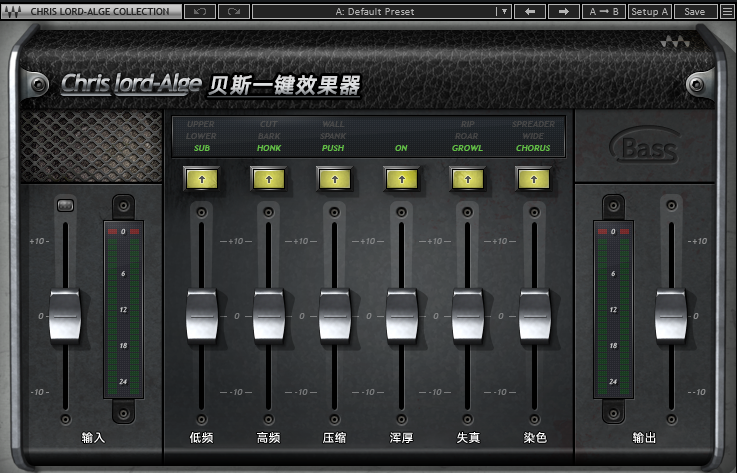737x473 pixels.
Task: Bypass 浑厚 with its top dot button
Action: (401, 213)
